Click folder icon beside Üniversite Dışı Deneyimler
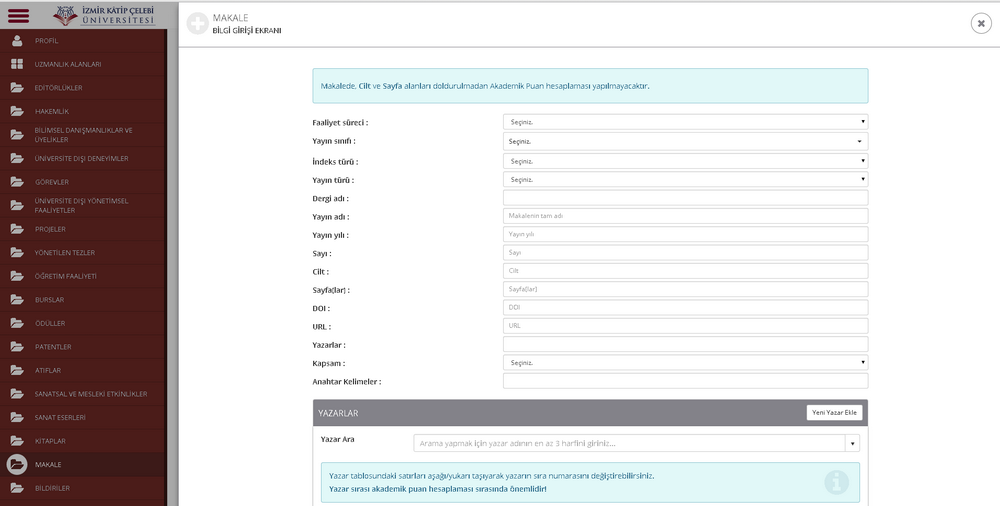This screenshot has height=506, width=1000. tap(17, 158)
